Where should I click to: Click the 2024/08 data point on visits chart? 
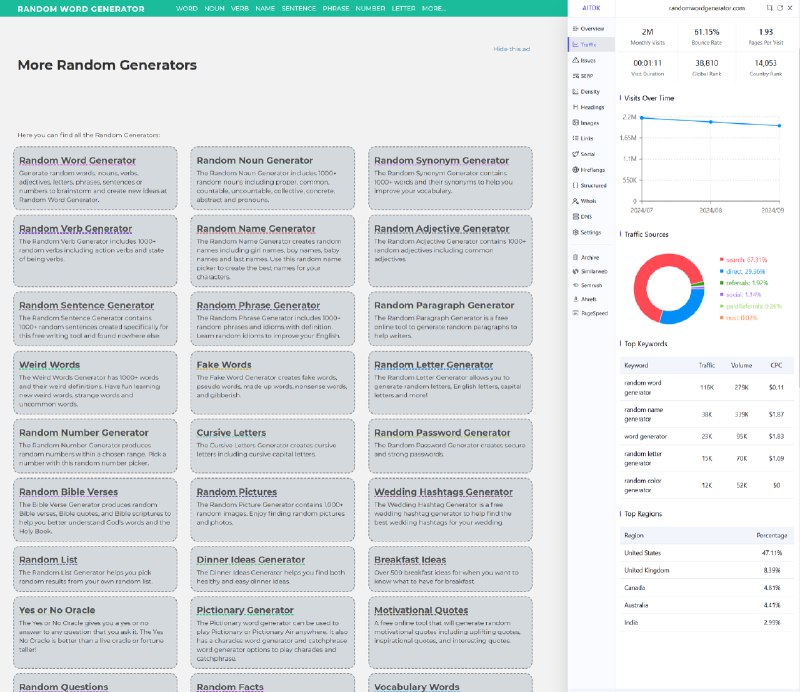click(x=711, y=122)
